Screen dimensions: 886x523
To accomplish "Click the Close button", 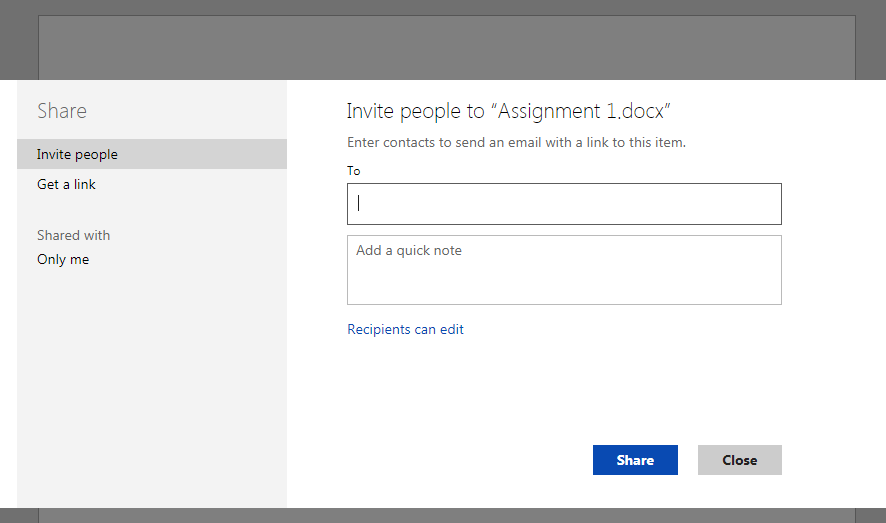I will pyautogui.click(x=740, y=460).
